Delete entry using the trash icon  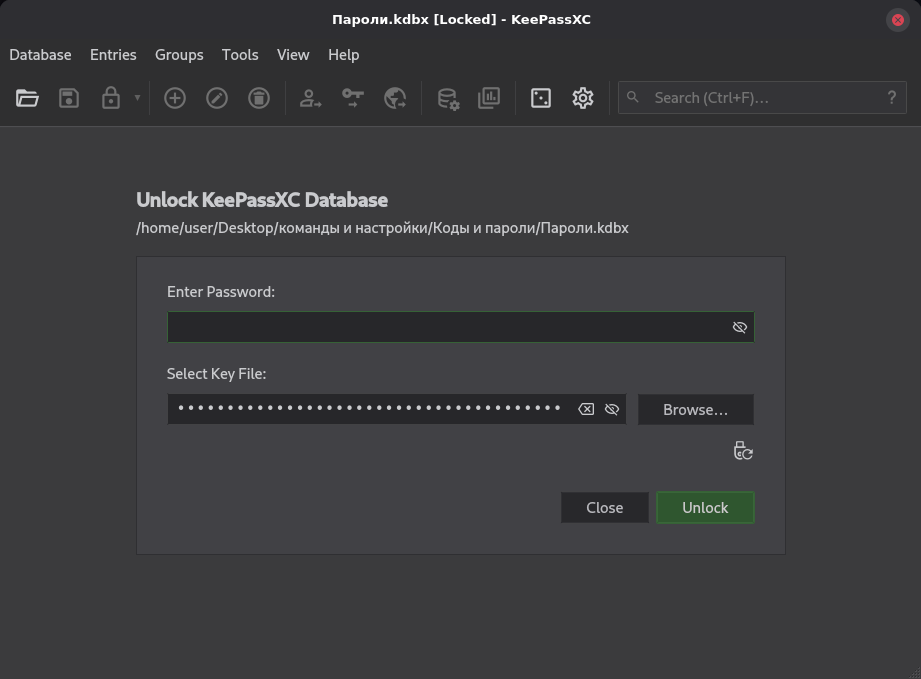(x=258, y=98)
